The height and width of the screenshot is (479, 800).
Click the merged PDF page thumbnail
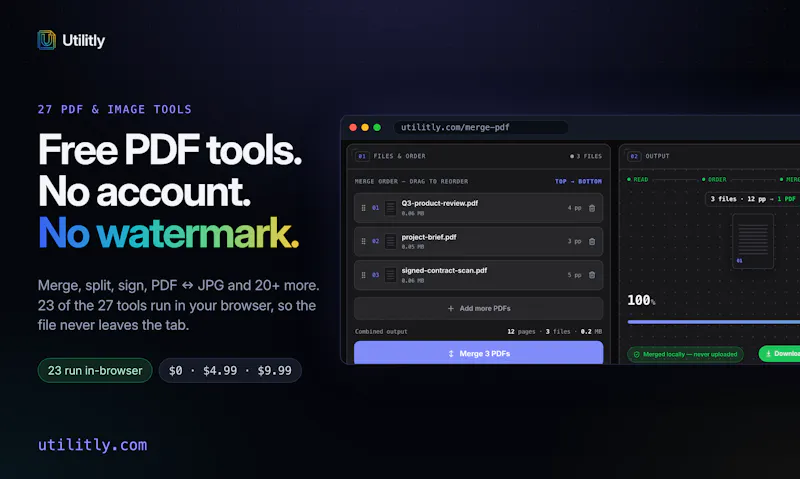[x=753, y=241]
